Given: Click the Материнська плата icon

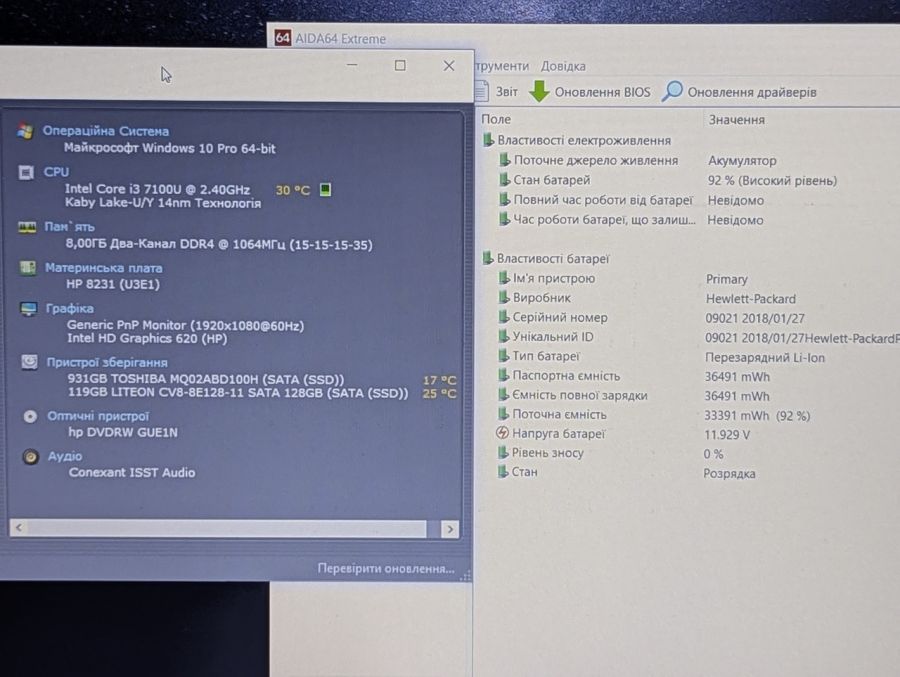Looking at the screenshot, I should (28, 268).
